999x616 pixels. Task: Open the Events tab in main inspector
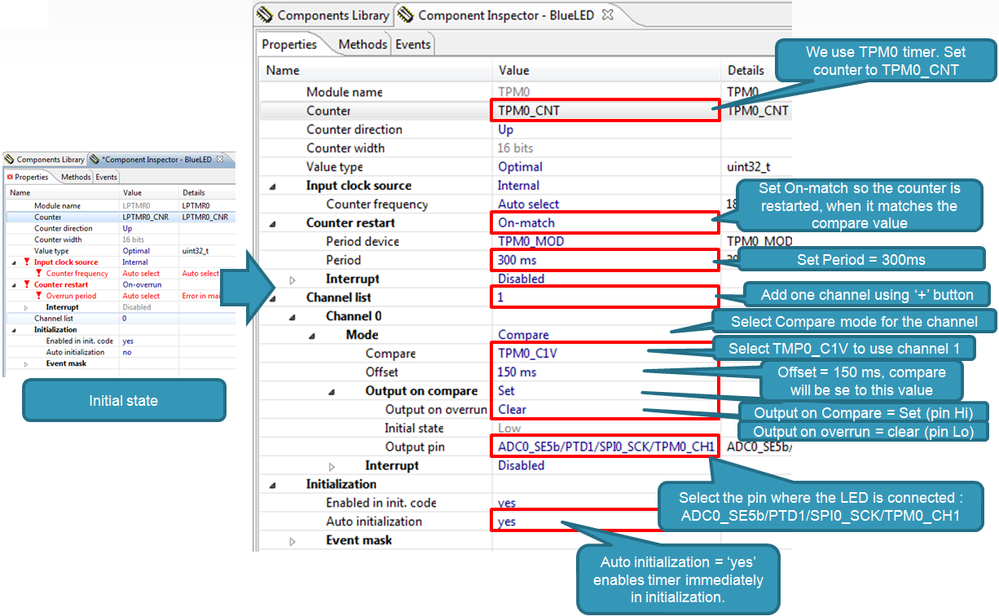pos(413,45)
